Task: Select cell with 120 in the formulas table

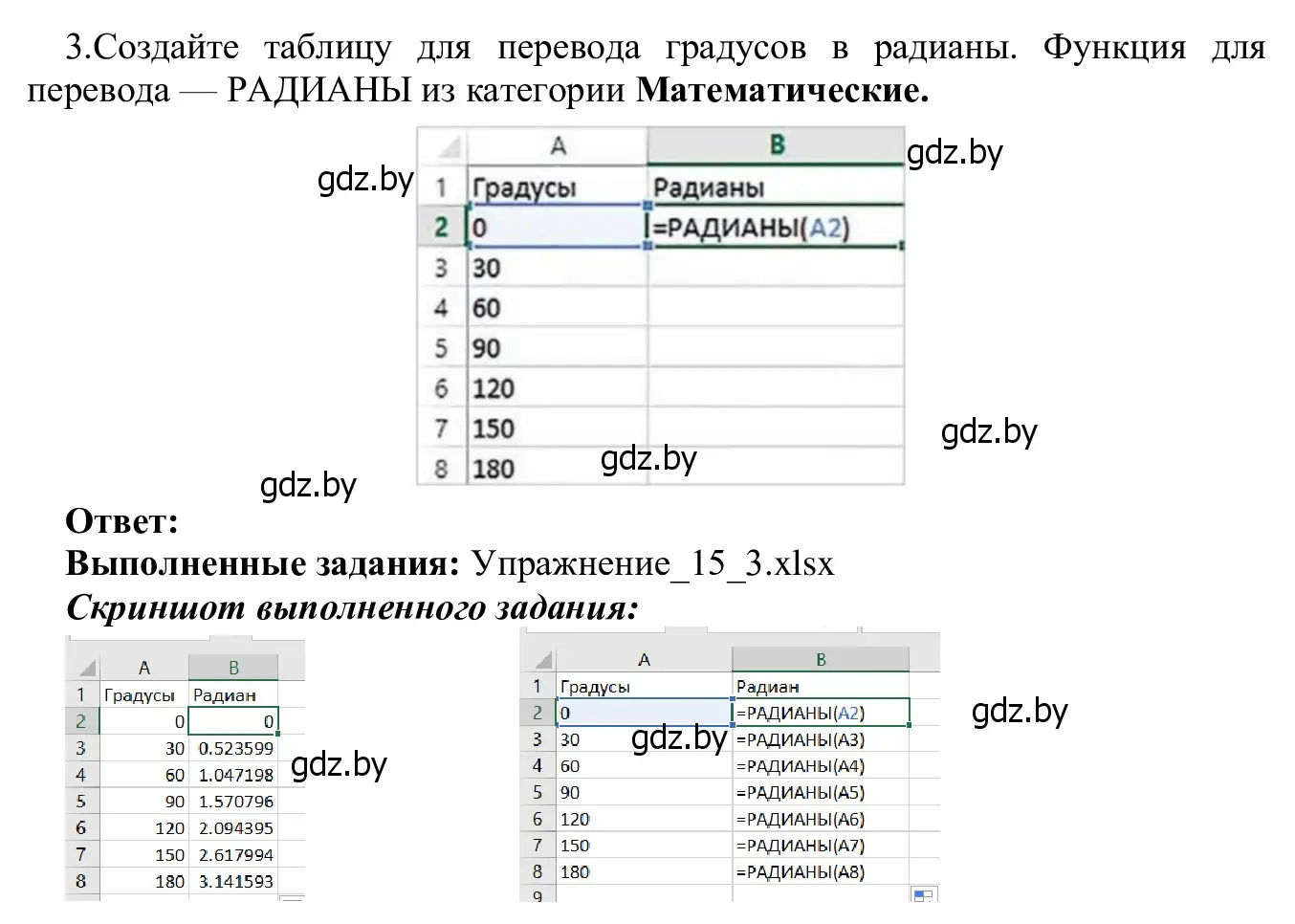Action: [x=644, y=819]
